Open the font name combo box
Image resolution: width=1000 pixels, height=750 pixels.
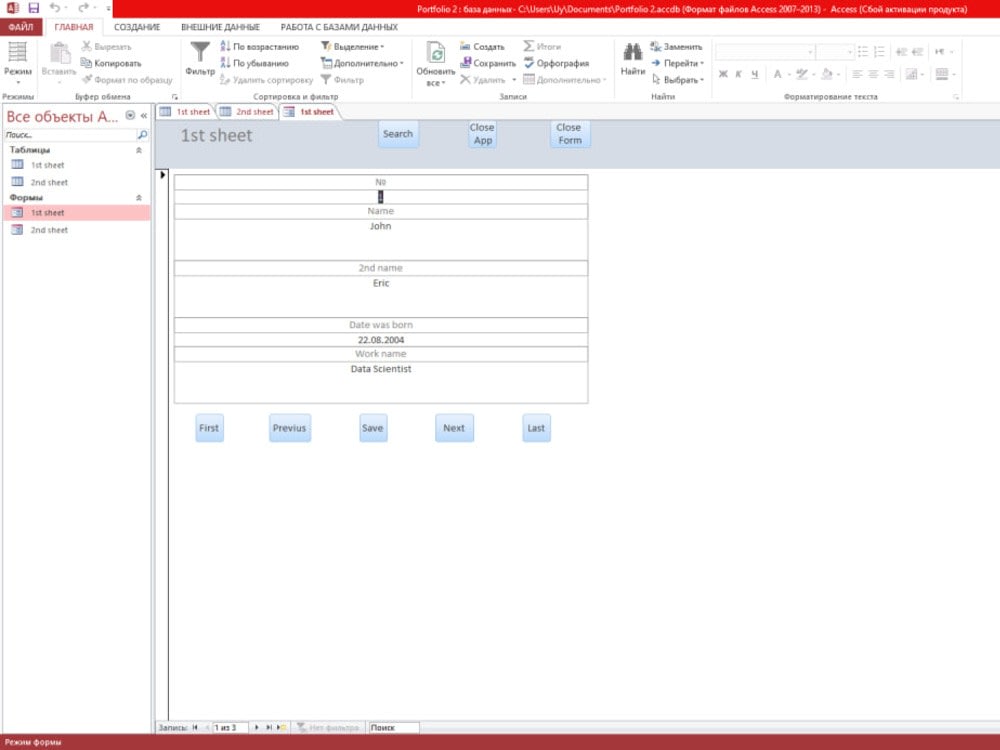[x=765, y=52]
